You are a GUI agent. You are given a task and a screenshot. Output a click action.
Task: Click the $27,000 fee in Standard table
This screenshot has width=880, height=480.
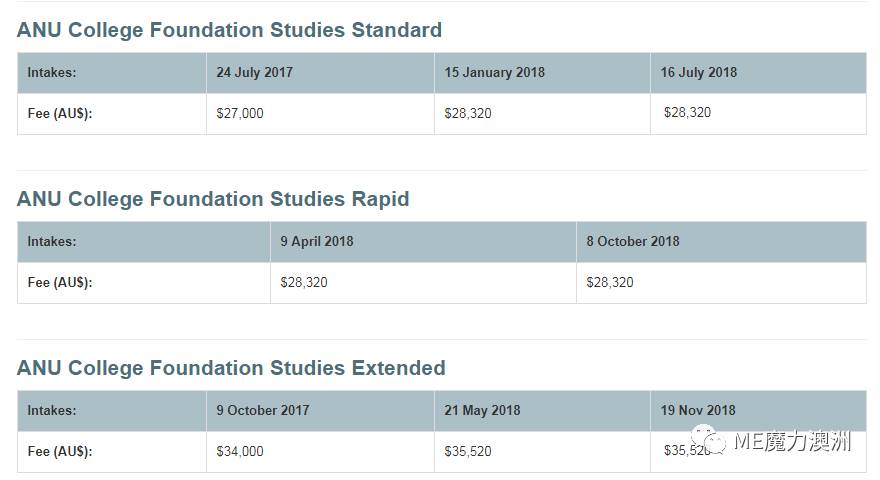tap(240, 113)
